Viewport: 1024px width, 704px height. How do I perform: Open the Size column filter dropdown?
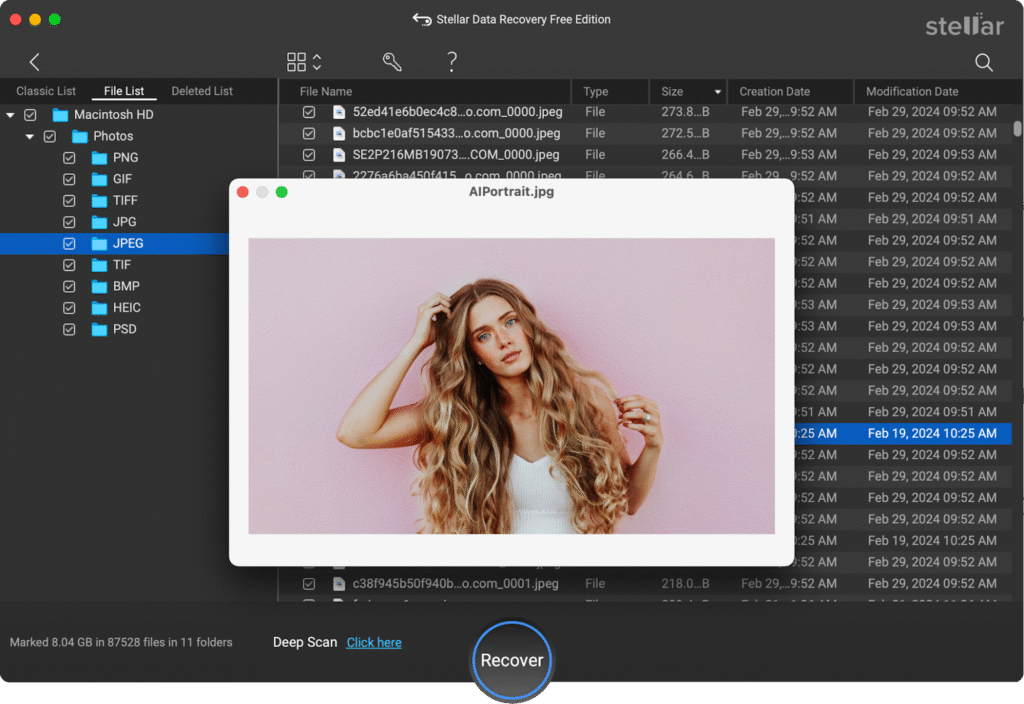pos(718,91)
